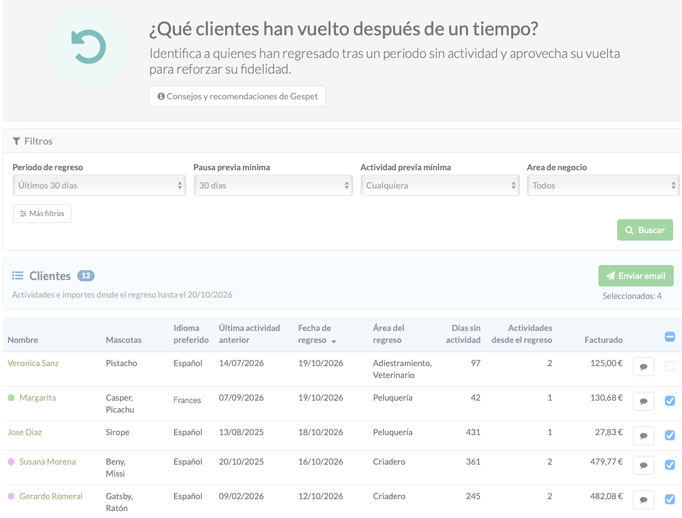This screenshot has width=682, height=518.
Task: Open Consejos y recomendaciones de Gespet
Action: [x=237, y=96]
